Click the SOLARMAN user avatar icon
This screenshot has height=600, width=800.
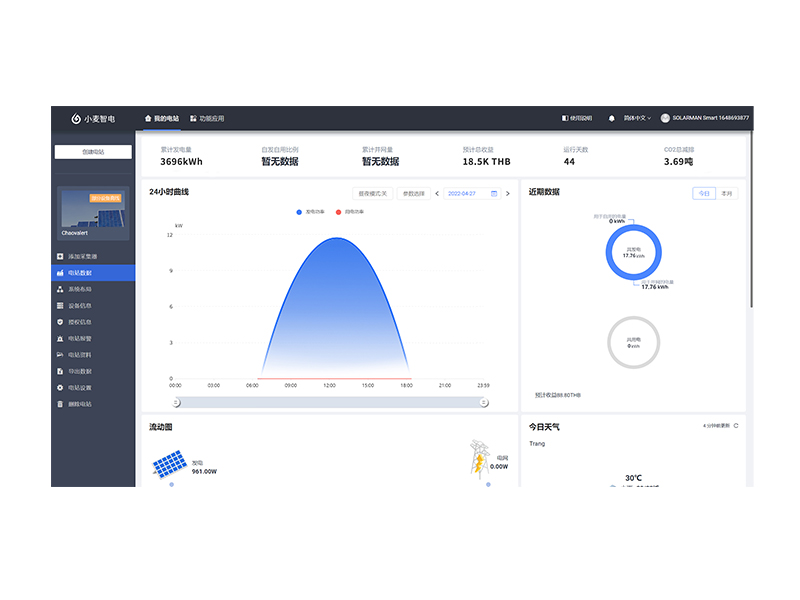665,118
